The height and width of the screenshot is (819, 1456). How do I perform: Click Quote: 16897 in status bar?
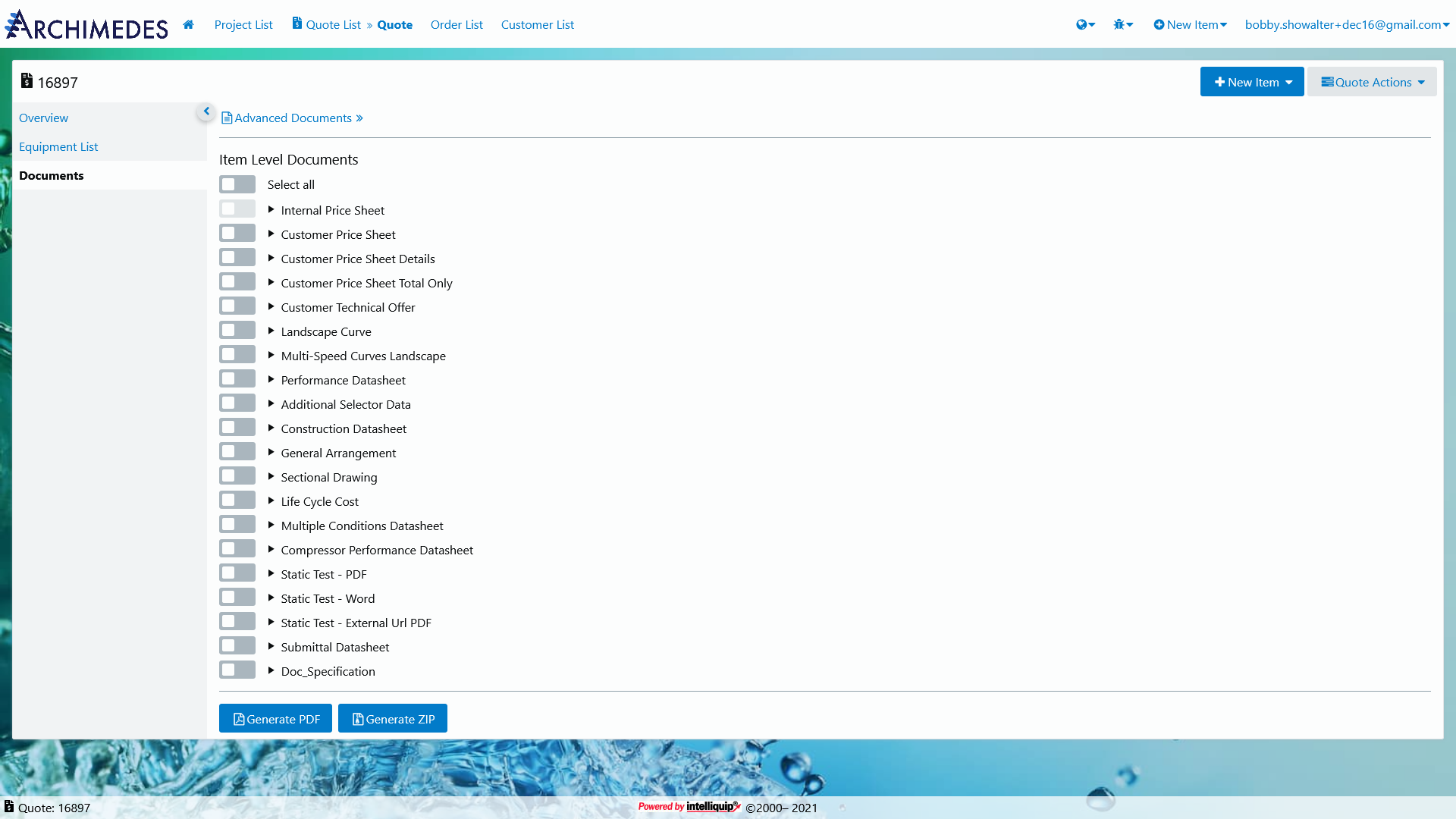[x=54, y=808]
